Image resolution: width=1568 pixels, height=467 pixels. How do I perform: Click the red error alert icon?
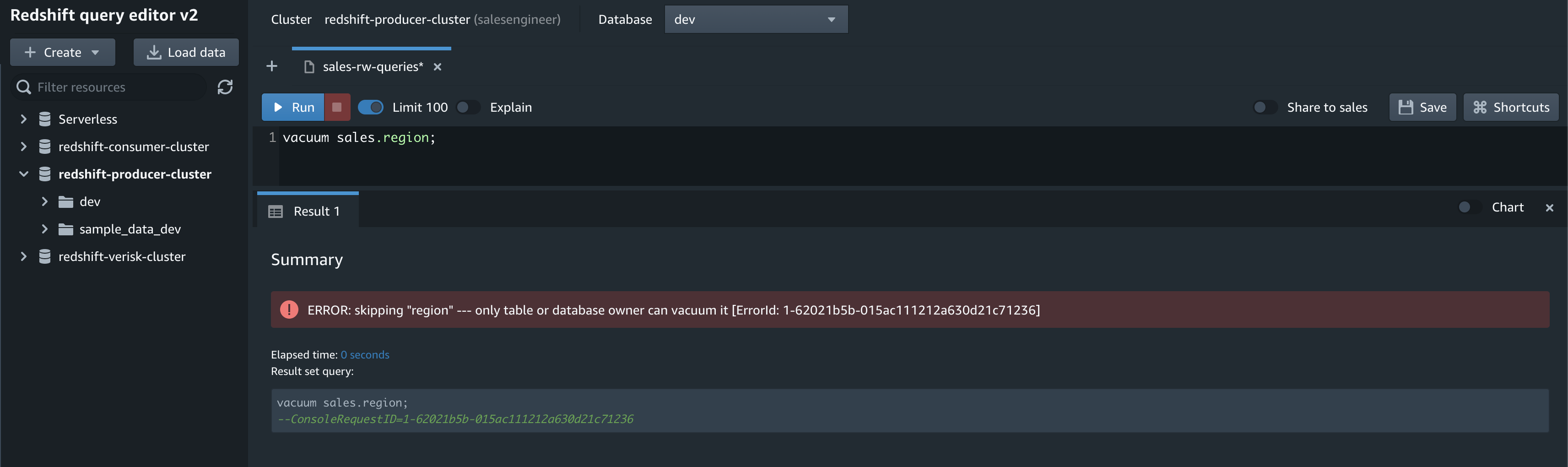(289, 310)
